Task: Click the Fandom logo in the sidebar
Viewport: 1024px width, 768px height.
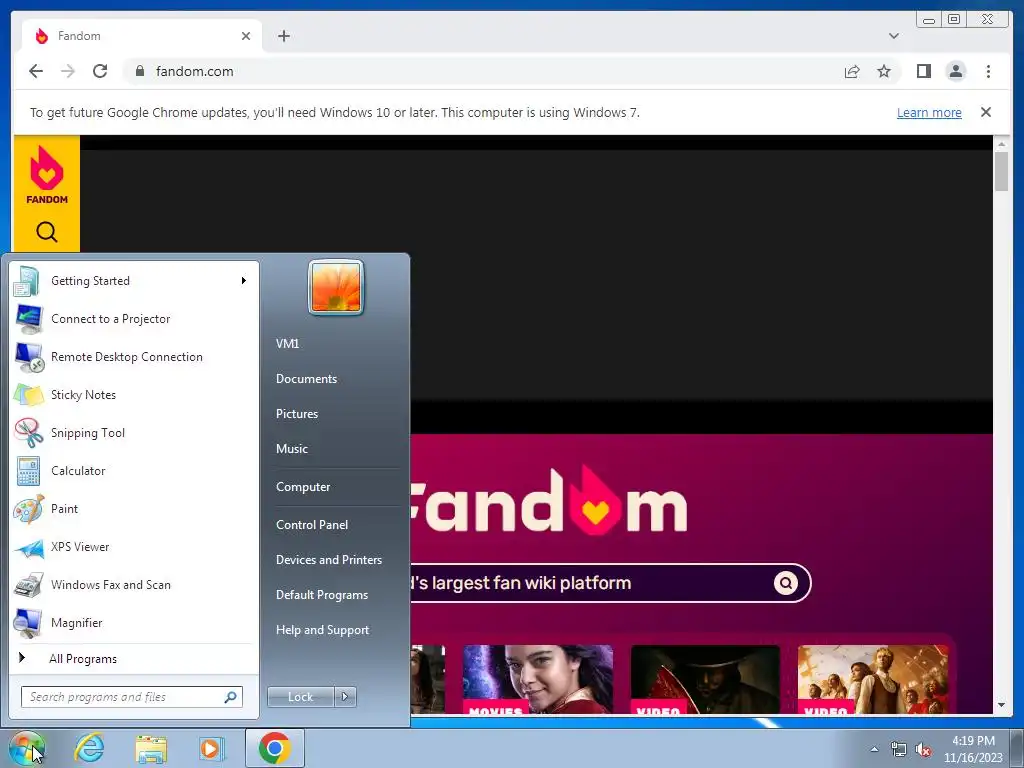Action: point(47,175)
